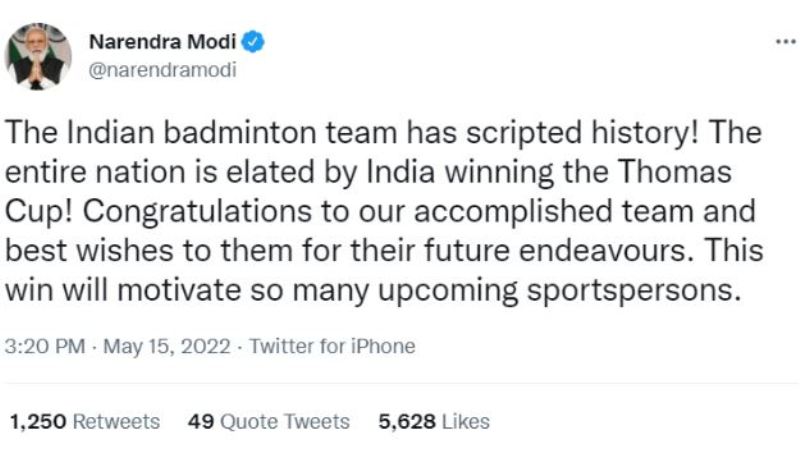
Task: Click the 5,628 likes count number
Action: point(405,422)
